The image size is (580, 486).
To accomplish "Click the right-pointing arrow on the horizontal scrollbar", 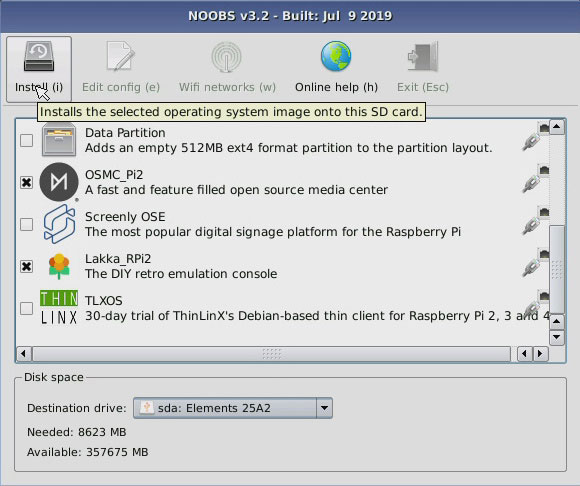I will [x=540, y=354].
